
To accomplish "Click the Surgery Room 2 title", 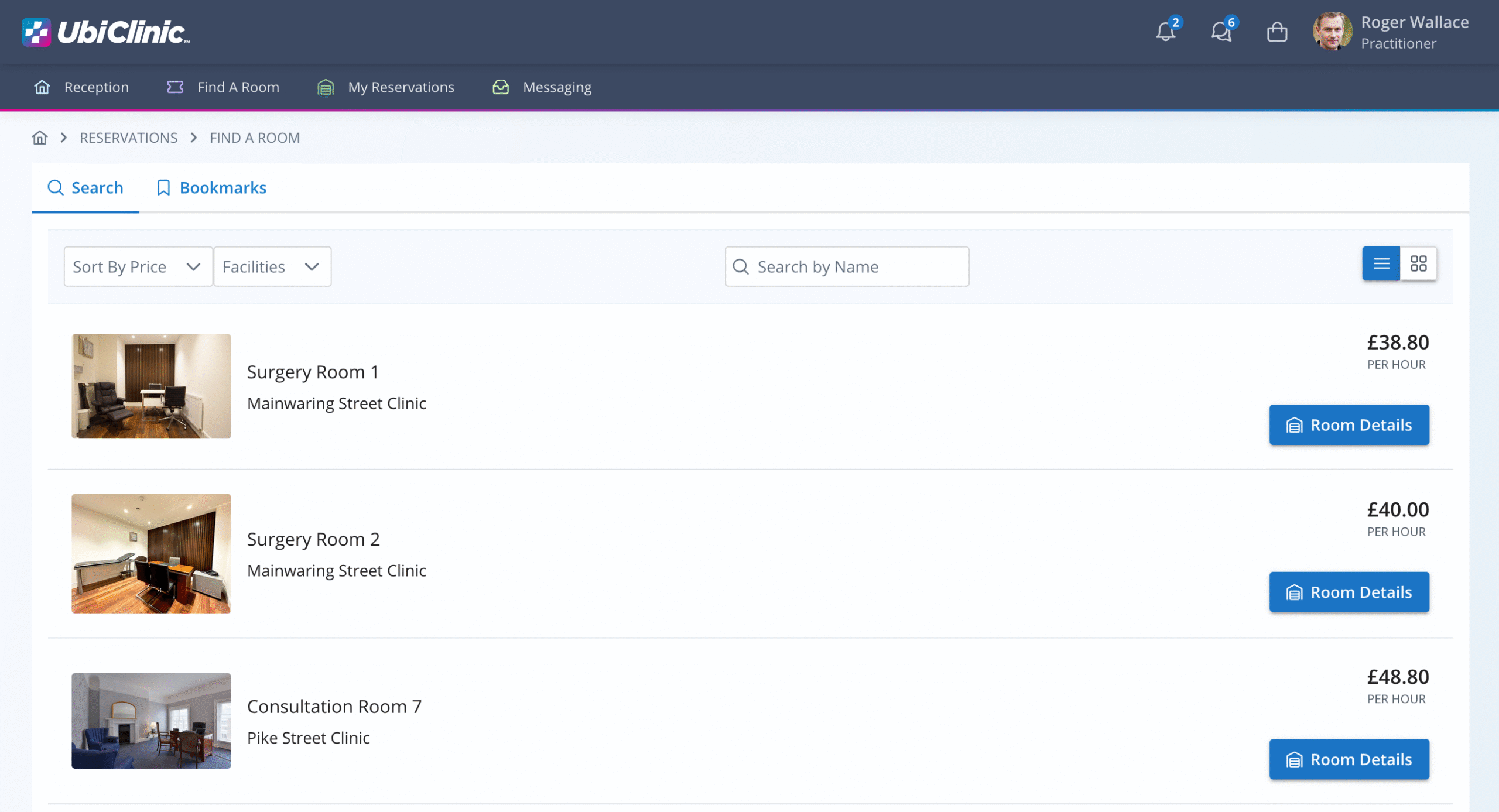I will tap(313, 539).
